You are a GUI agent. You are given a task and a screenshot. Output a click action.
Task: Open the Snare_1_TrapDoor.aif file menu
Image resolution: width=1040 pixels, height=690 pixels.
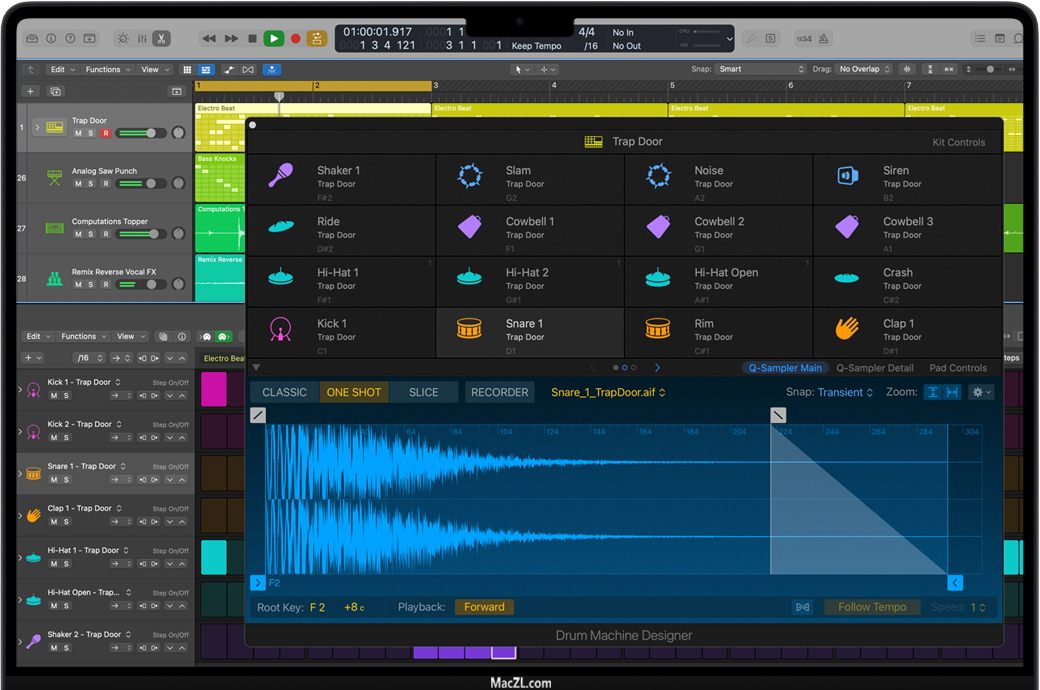pos(608,392)
